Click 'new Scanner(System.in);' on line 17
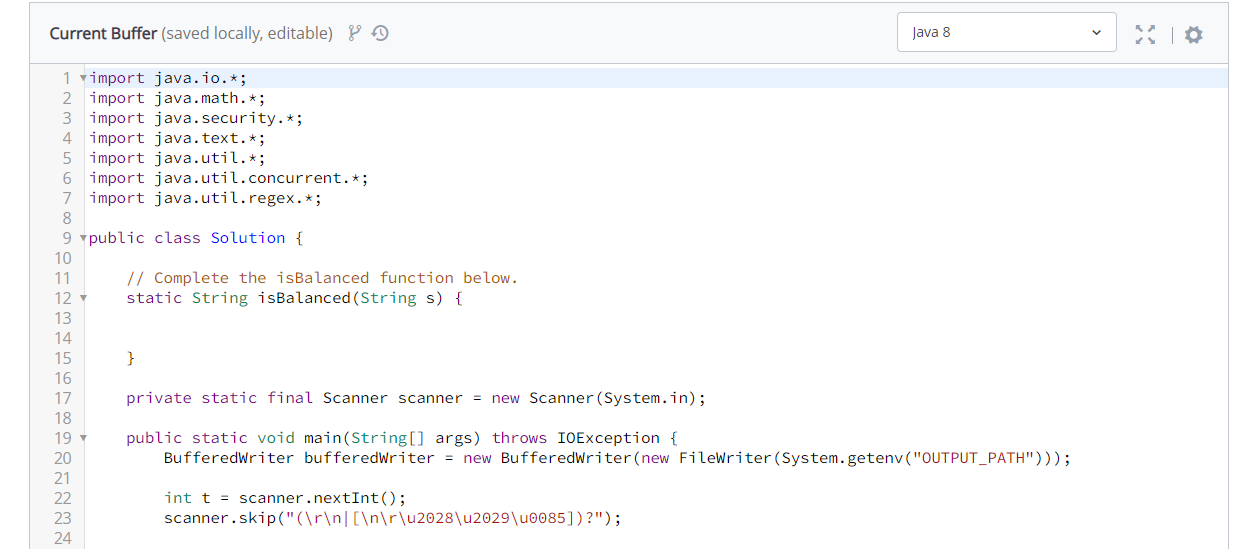This screenshot has height=549, width=1237. pyautogui.click(x=599, y=398)
